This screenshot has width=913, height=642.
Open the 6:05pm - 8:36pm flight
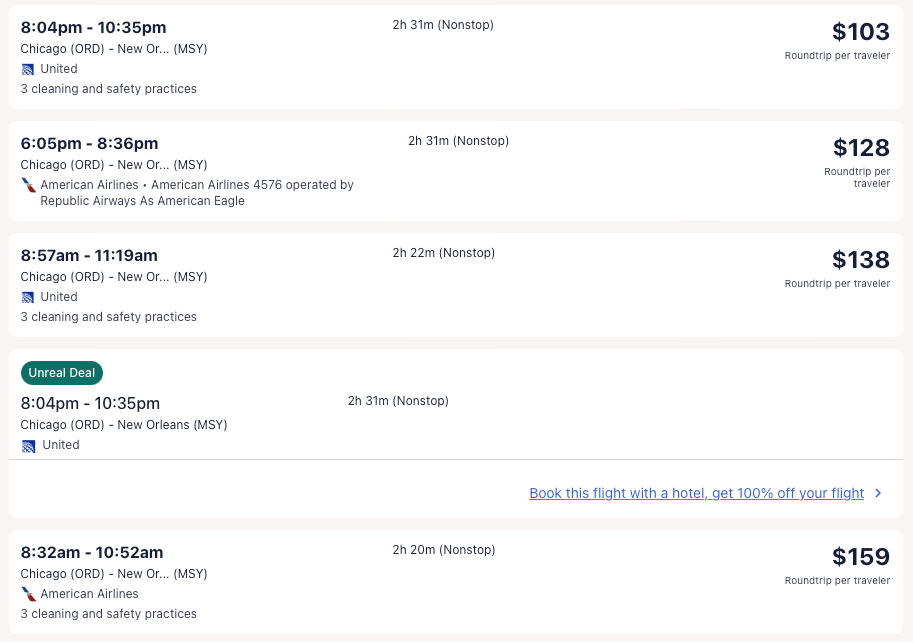pyautogui.click(x=89, y=143)
